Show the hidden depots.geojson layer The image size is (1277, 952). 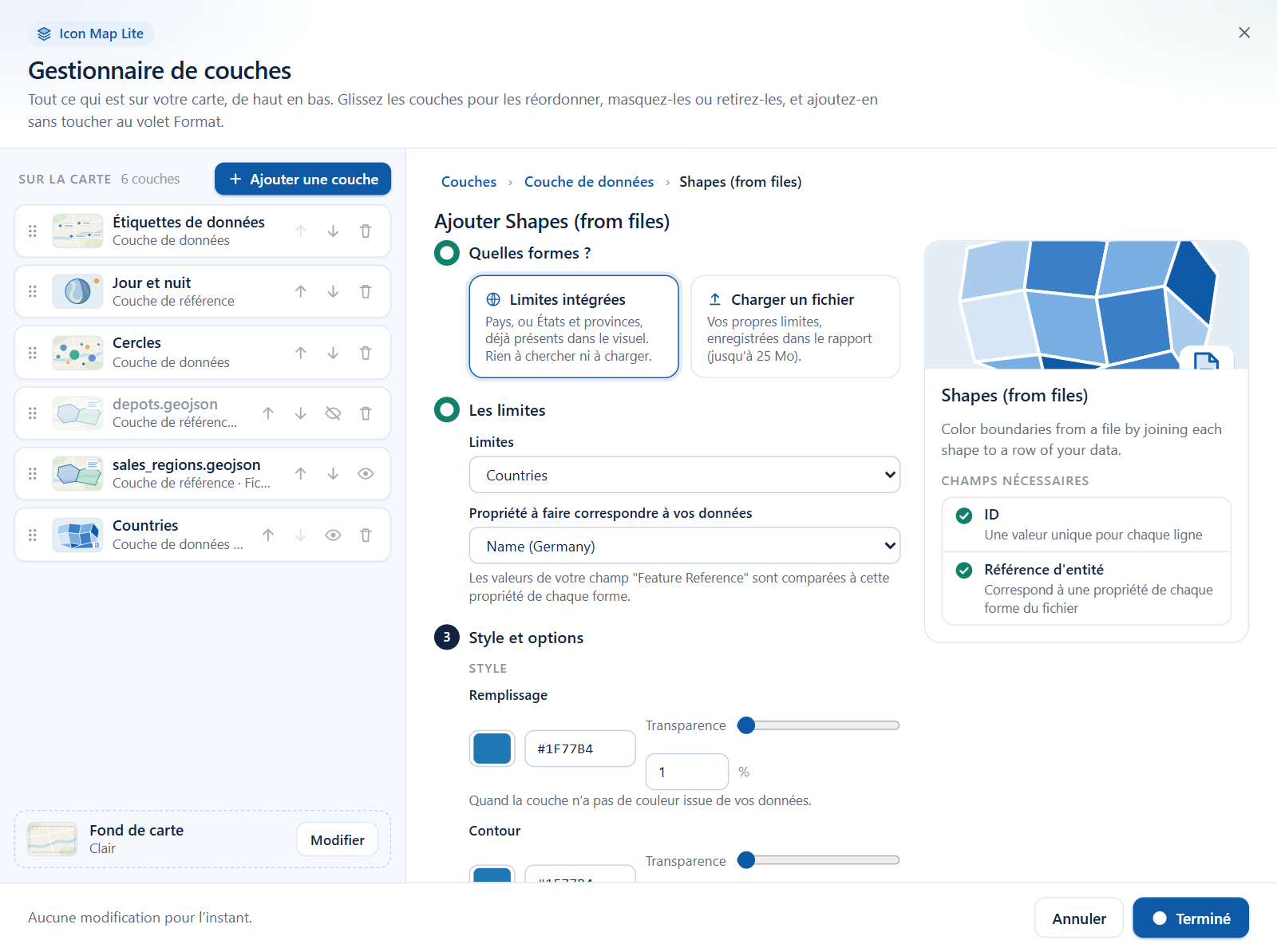point(333,413)
